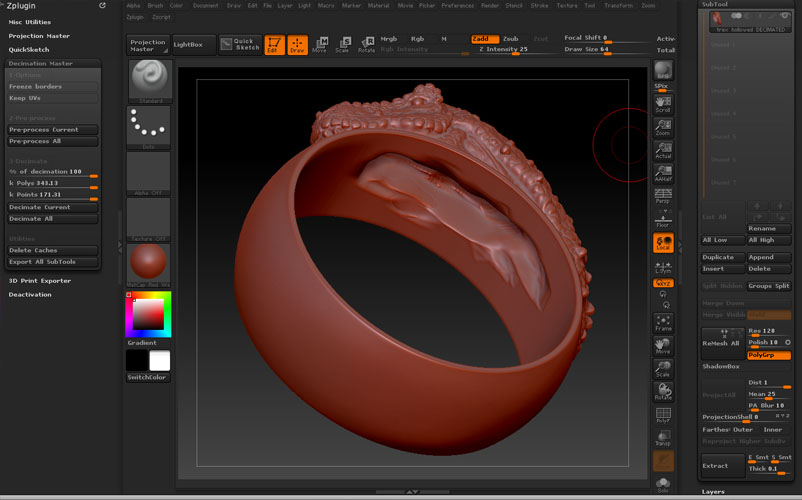Toggle Local transformations button
The width and height of the screenshot is (802, 500).
point(663,243)
